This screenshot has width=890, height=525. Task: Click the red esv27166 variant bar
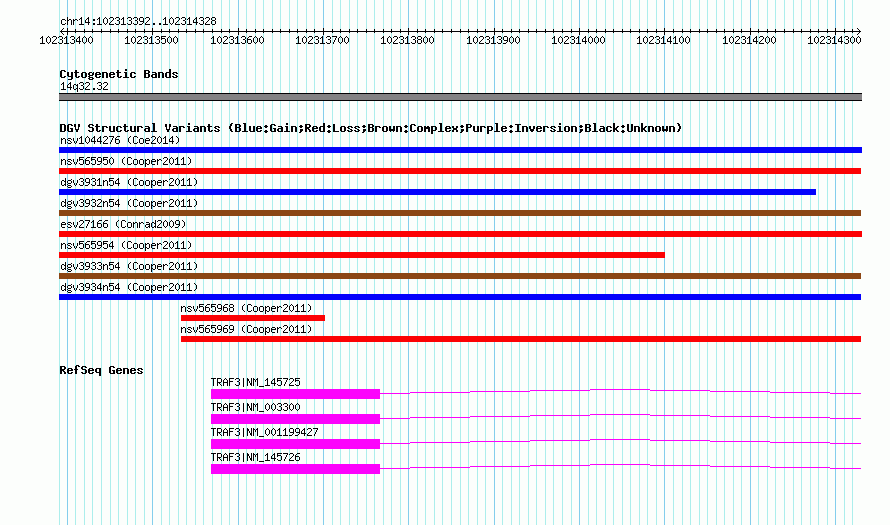tap(460, 234)
